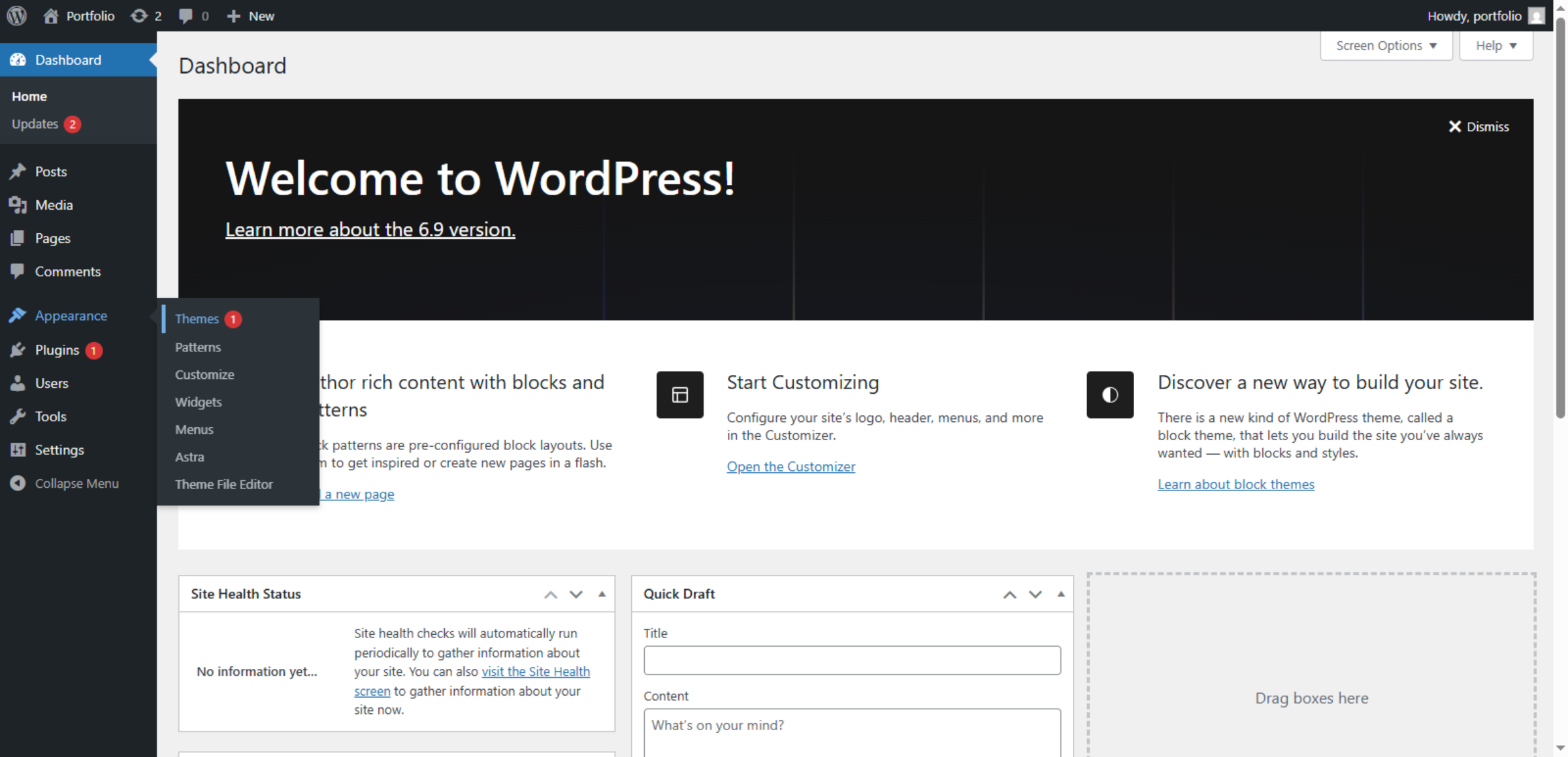Select Themes from the Appearance menu

pos(197,319)
